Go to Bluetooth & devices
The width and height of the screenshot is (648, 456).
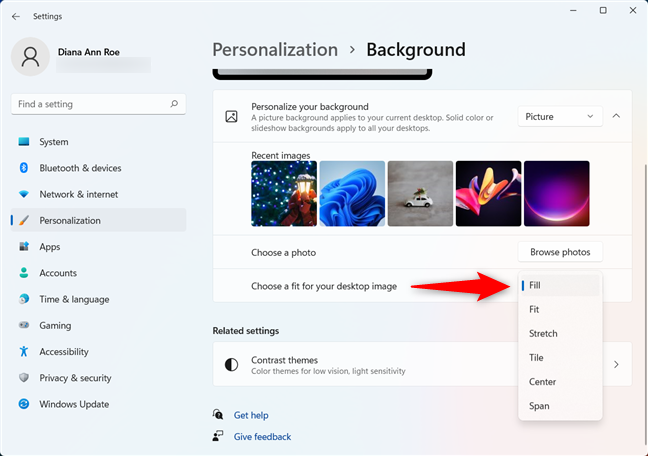98,168
